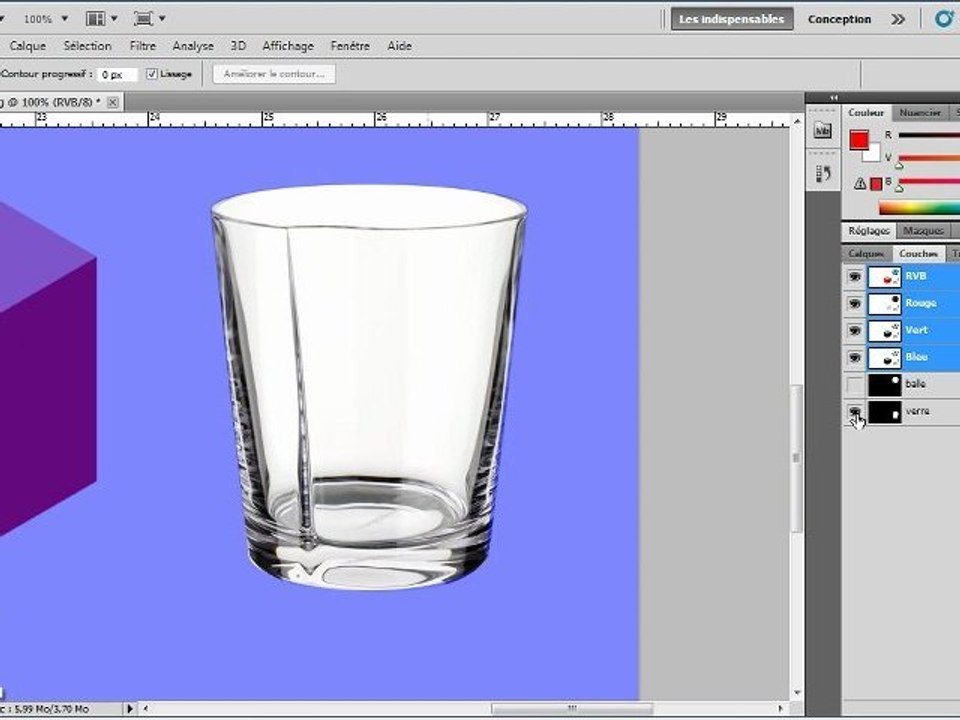Switch to the Calques tab
960x720 pixels.
click(x=866, y=253)
